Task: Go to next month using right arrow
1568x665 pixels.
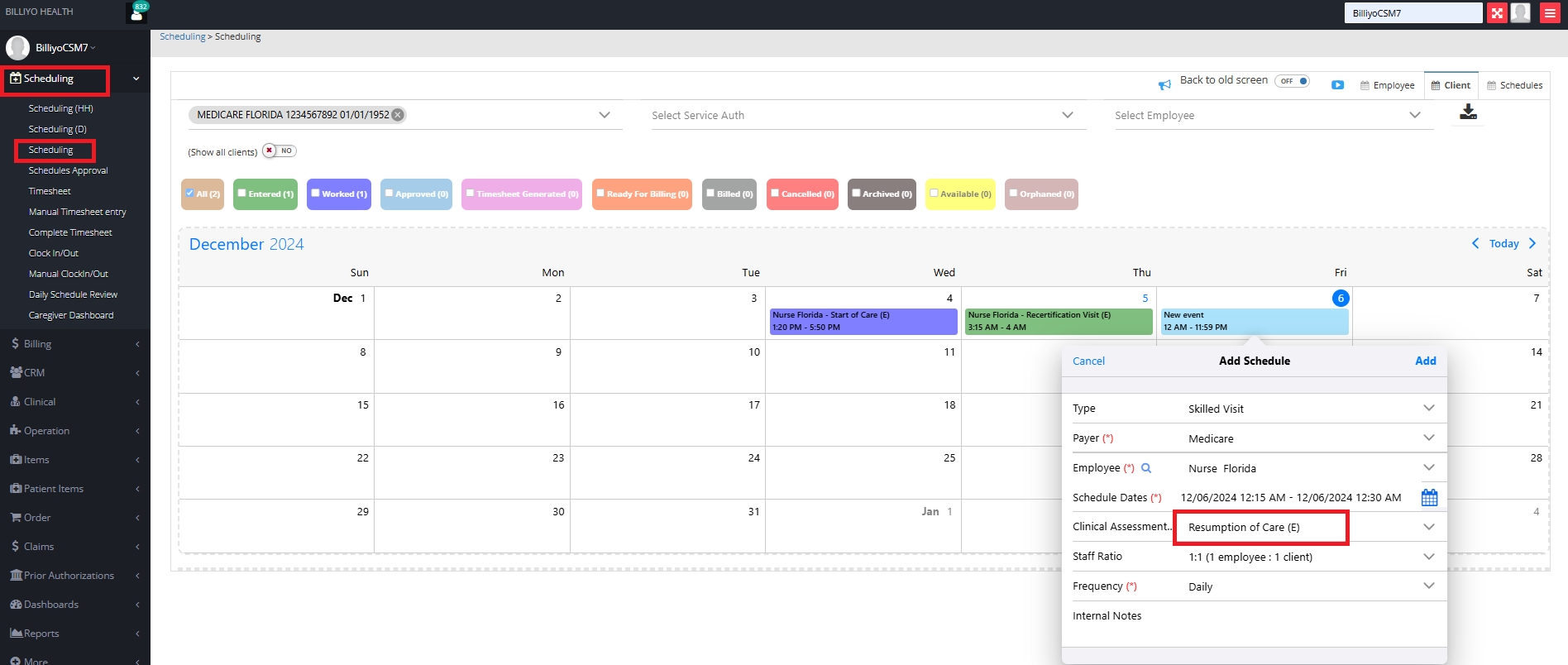Action: pyautogui.click(x=1532, y=243)
